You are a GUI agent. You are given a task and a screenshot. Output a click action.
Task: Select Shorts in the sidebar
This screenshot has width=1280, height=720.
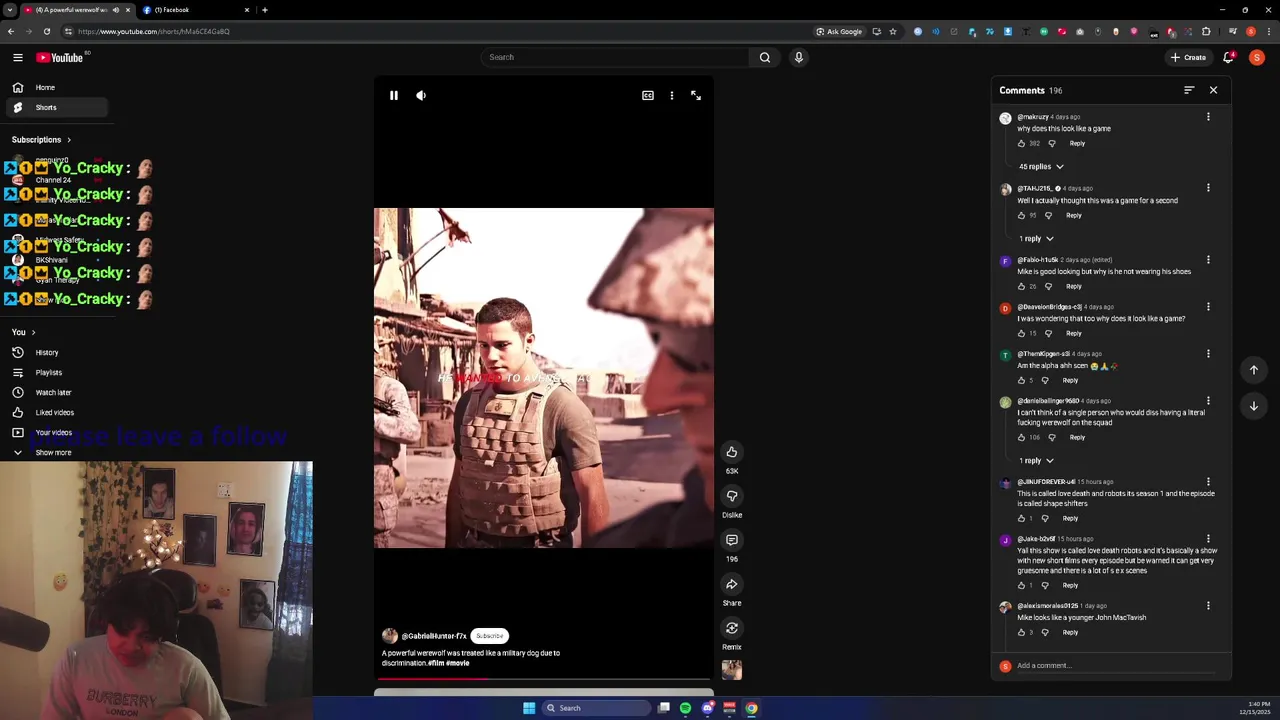[56, 108]
